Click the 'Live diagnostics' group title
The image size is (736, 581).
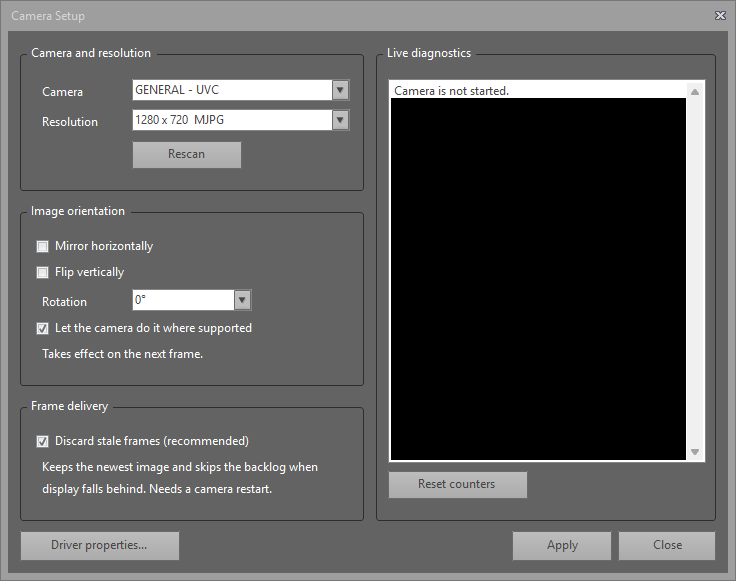429,53
